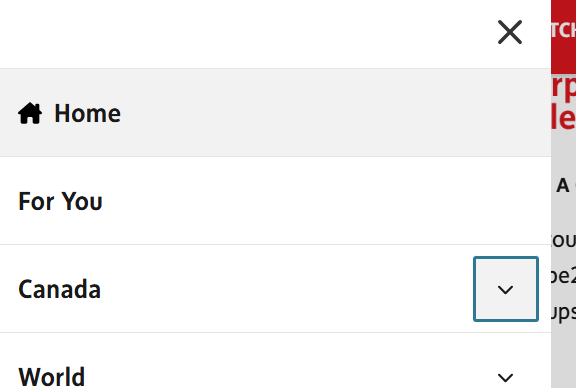Open the World section link
This screenshot has height=388, width=576.
pyautogui.click(x=51, y=377)
